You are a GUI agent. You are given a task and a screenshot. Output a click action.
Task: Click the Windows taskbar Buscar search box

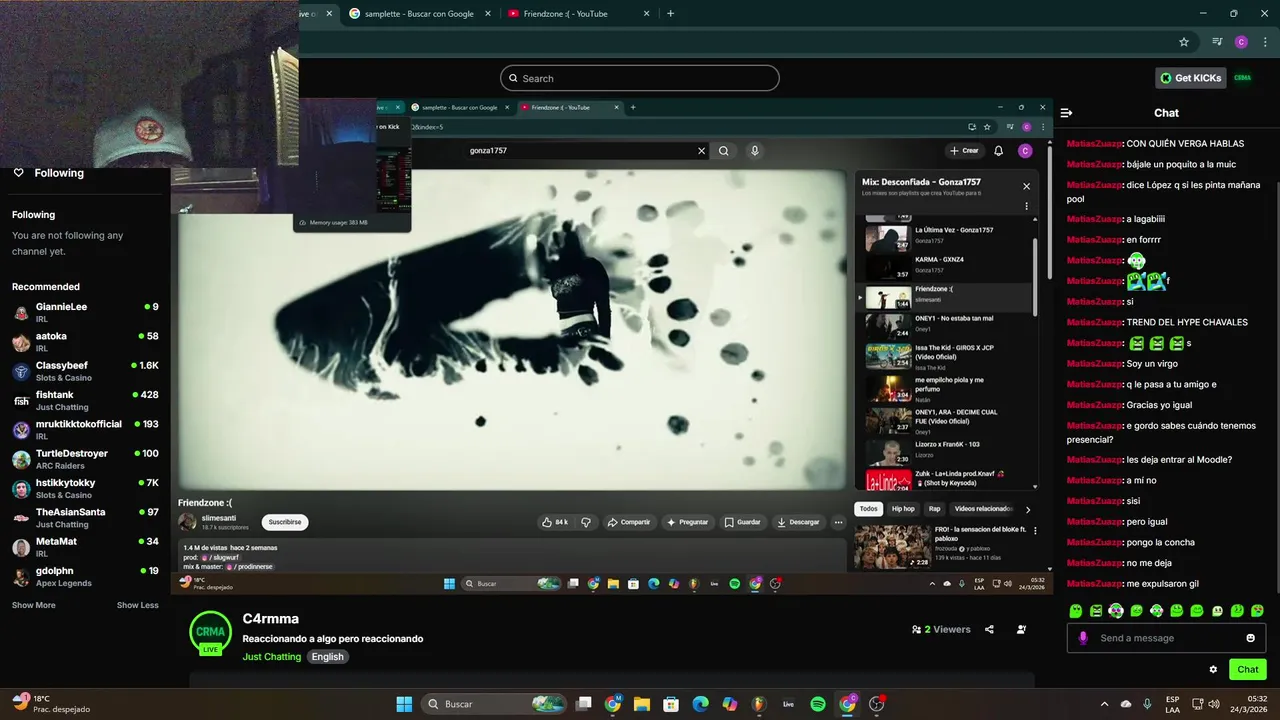tap(494, 704)
